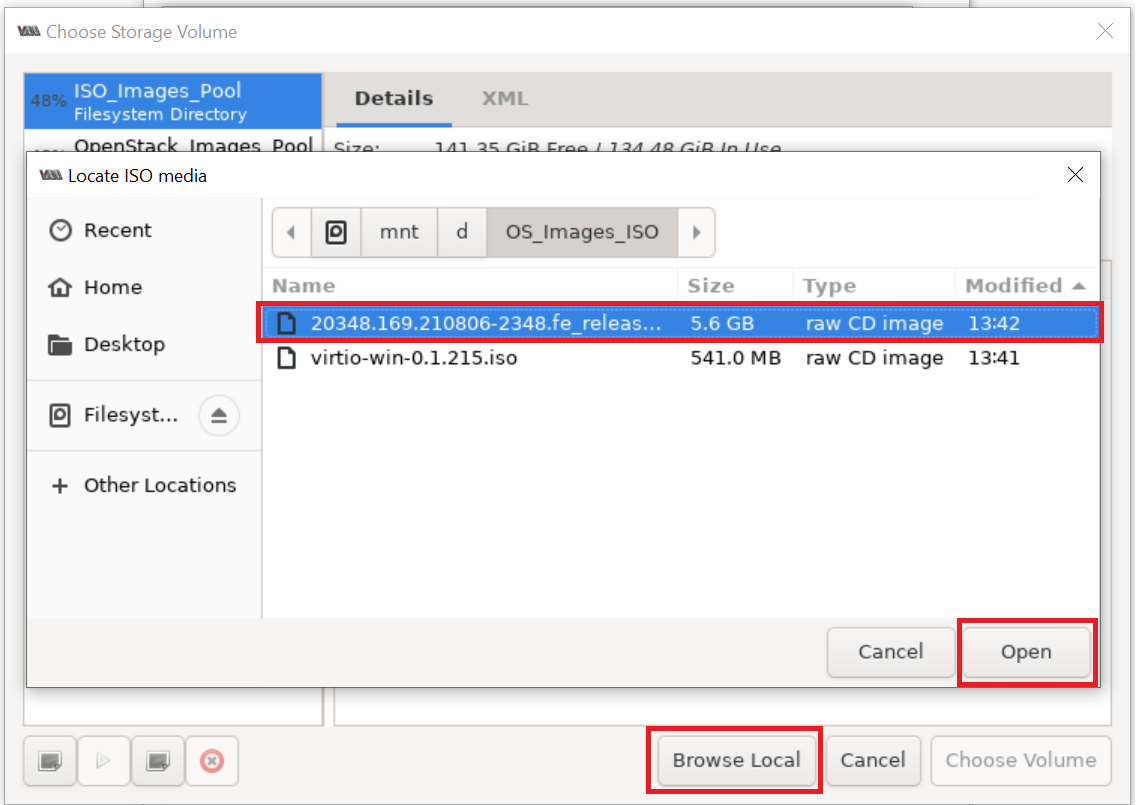
Task: Select the 20348.169.210806-2348.fe_releas... file
Action: pyautogui.click(x=680, y=323)
